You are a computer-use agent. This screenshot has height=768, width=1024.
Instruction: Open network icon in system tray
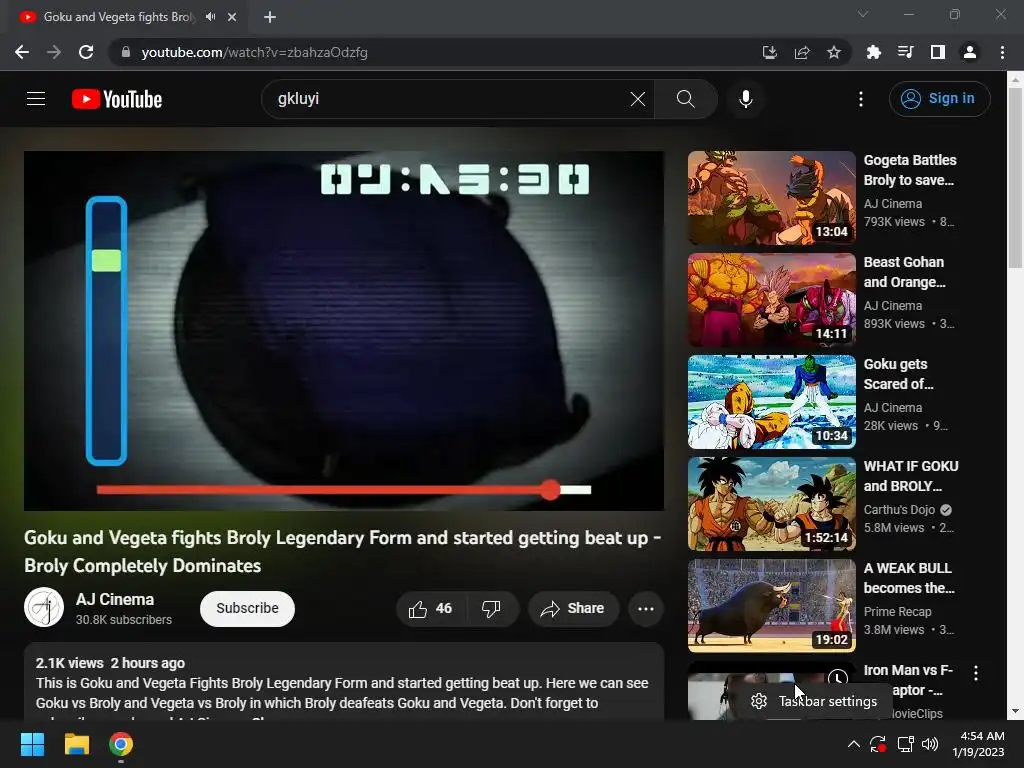[905, 744]
